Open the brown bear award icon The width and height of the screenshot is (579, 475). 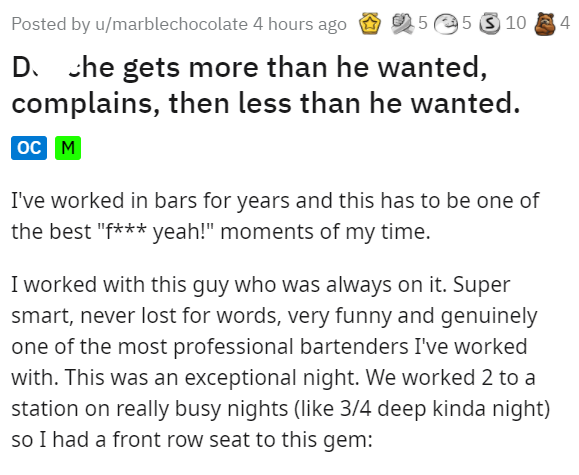[546, 24]
